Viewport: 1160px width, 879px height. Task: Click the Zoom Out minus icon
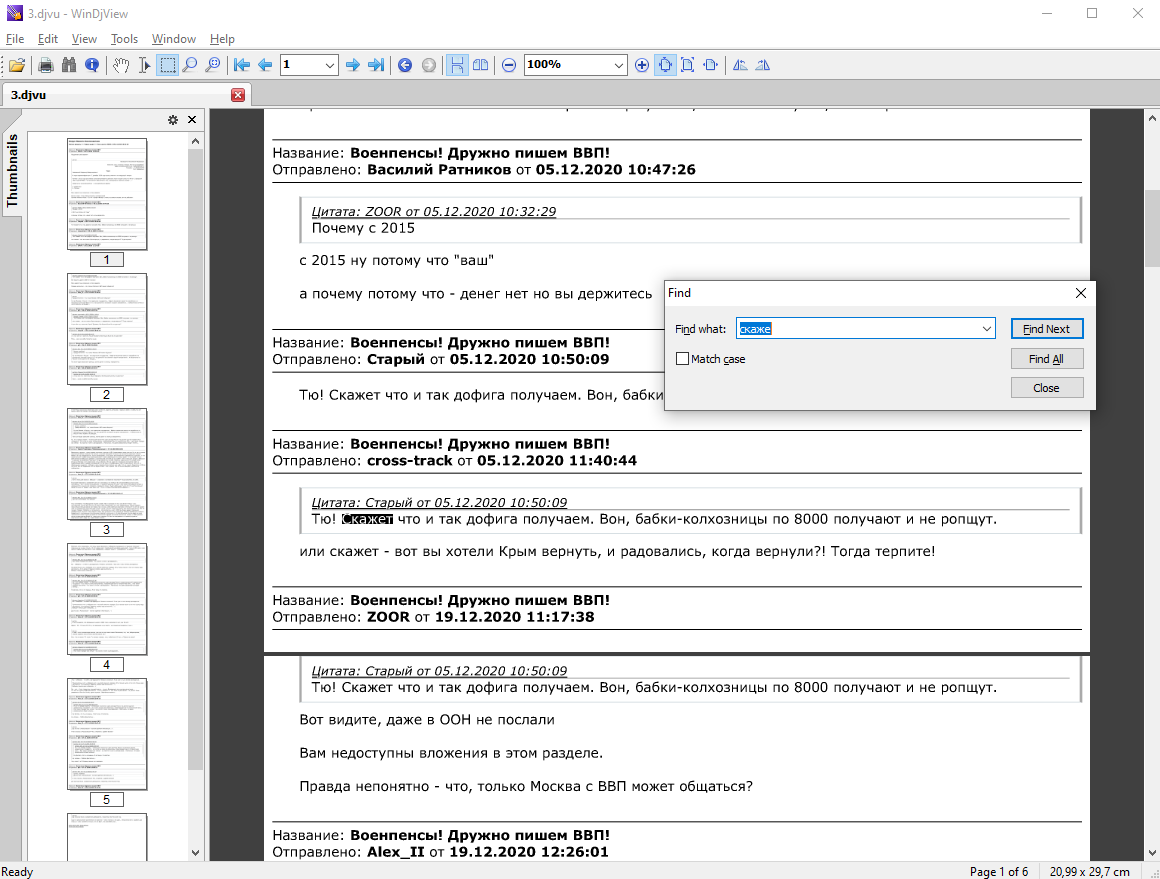509,65
